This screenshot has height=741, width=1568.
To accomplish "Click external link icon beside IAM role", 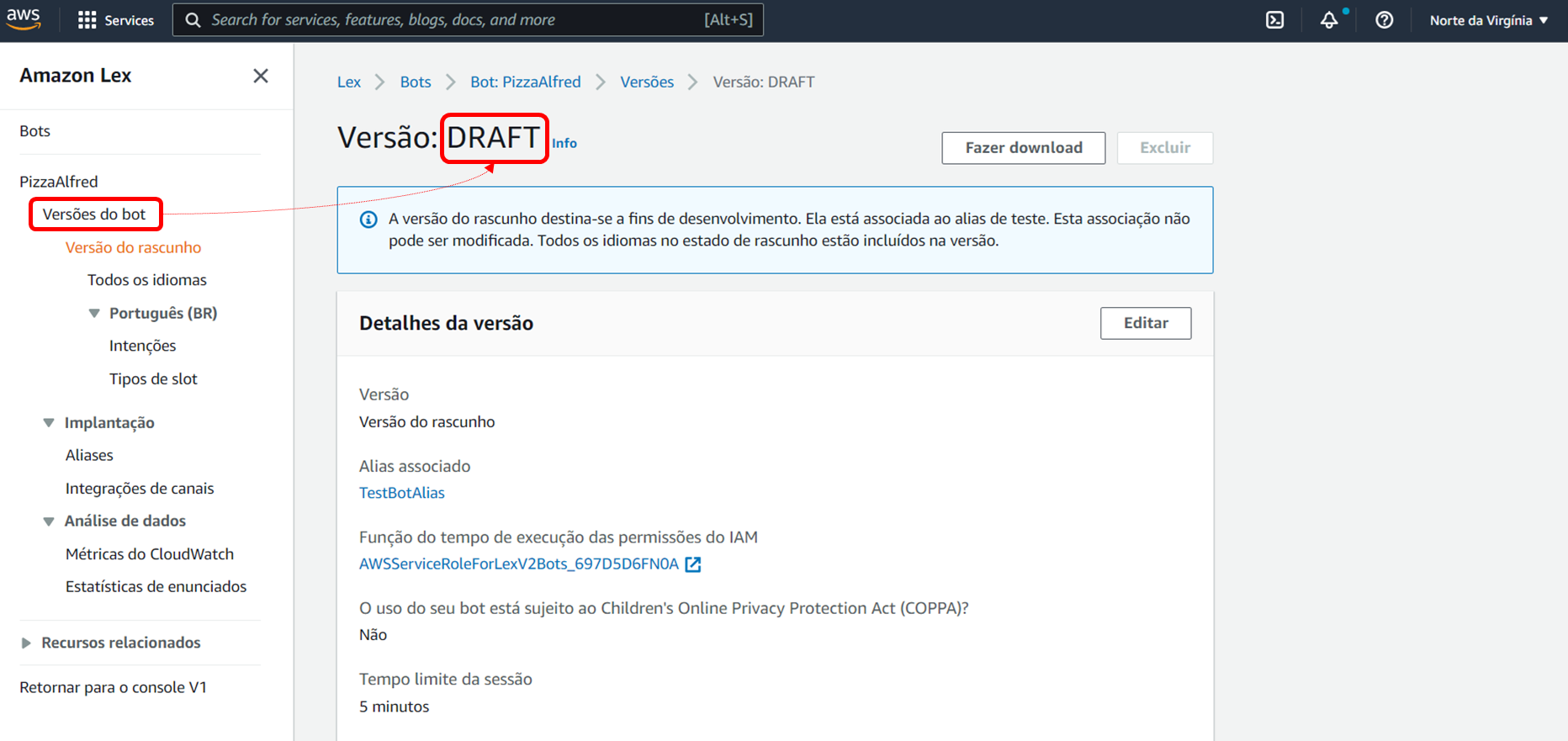I will [693, 564].
